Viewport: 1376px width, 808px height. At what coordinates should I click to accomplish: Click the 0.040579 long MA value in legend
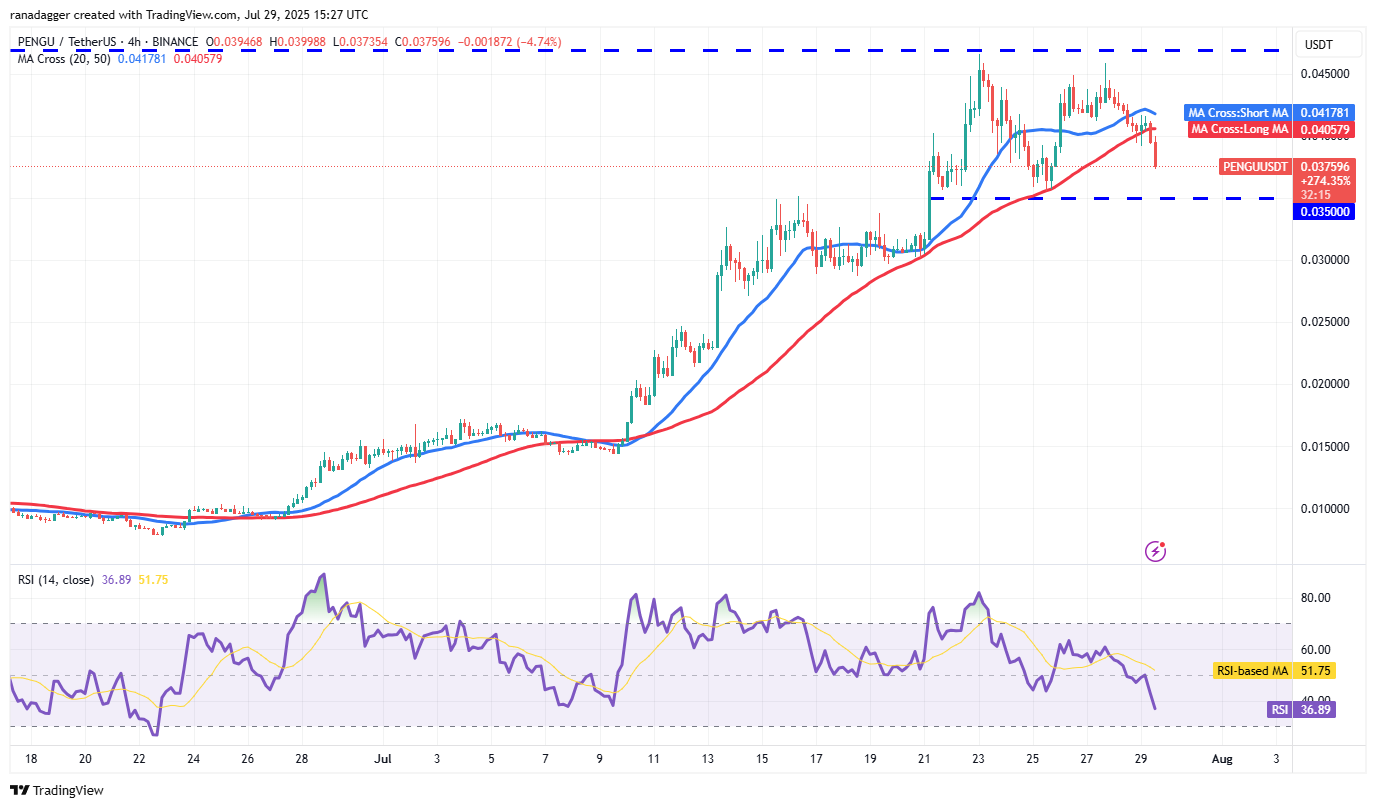tap(198, 59)
